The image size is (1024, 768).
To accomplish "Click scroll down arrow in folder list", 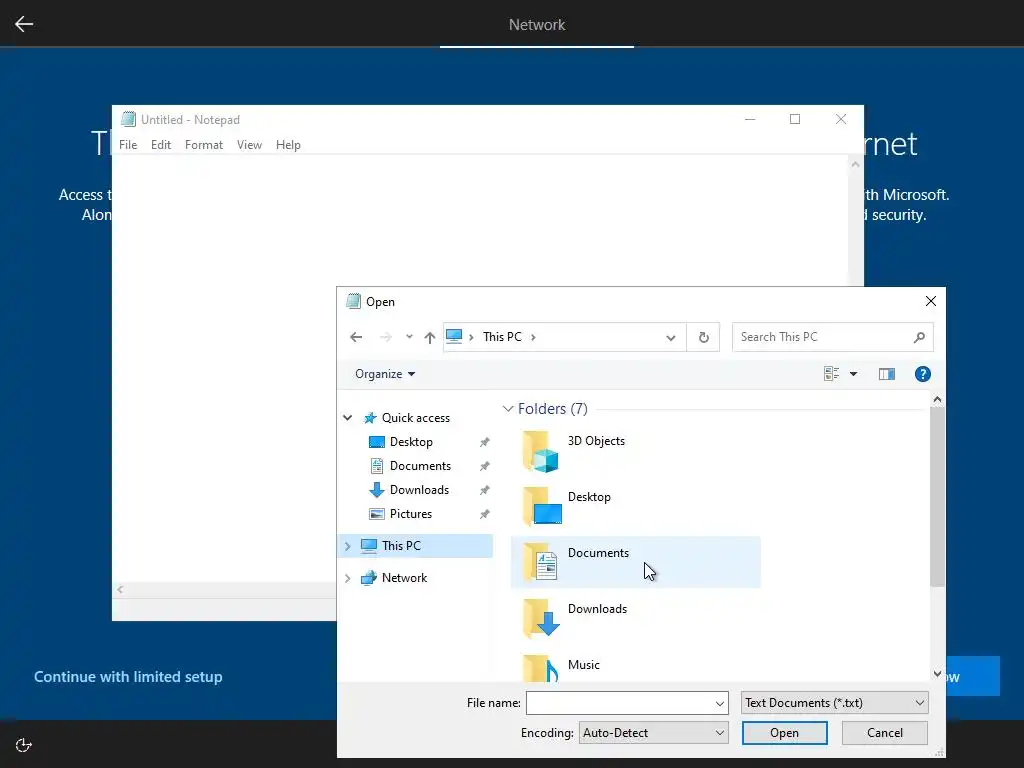I will point(937,674).
